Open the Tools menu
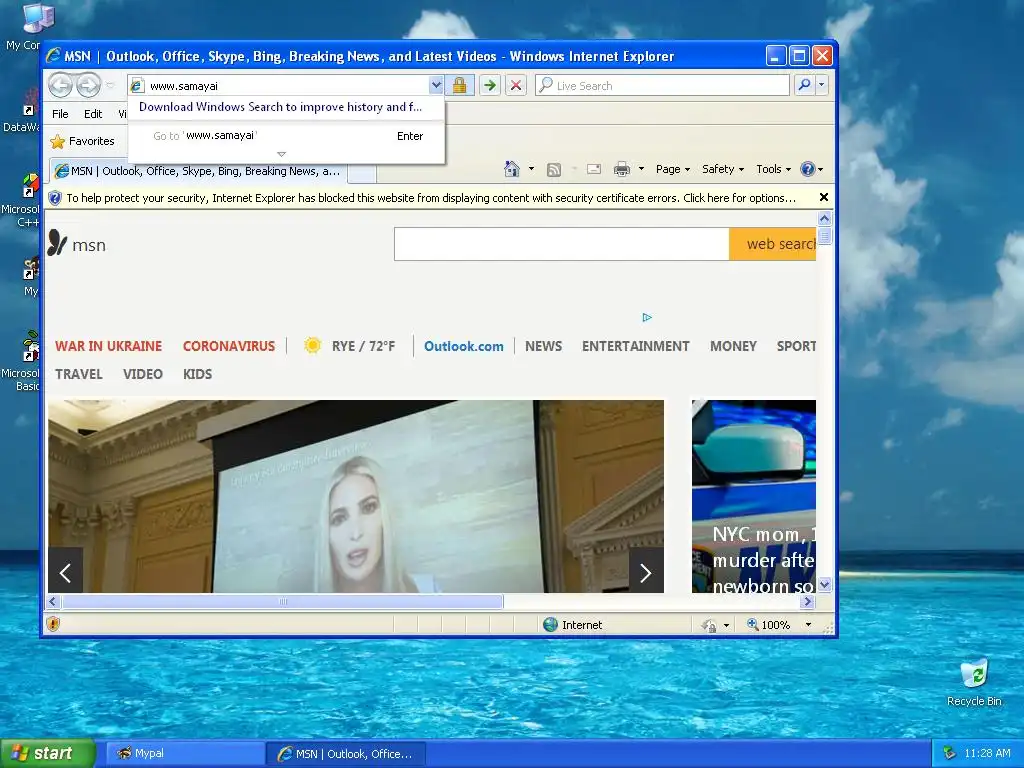Screen dimensions: 1024x768 773,169
